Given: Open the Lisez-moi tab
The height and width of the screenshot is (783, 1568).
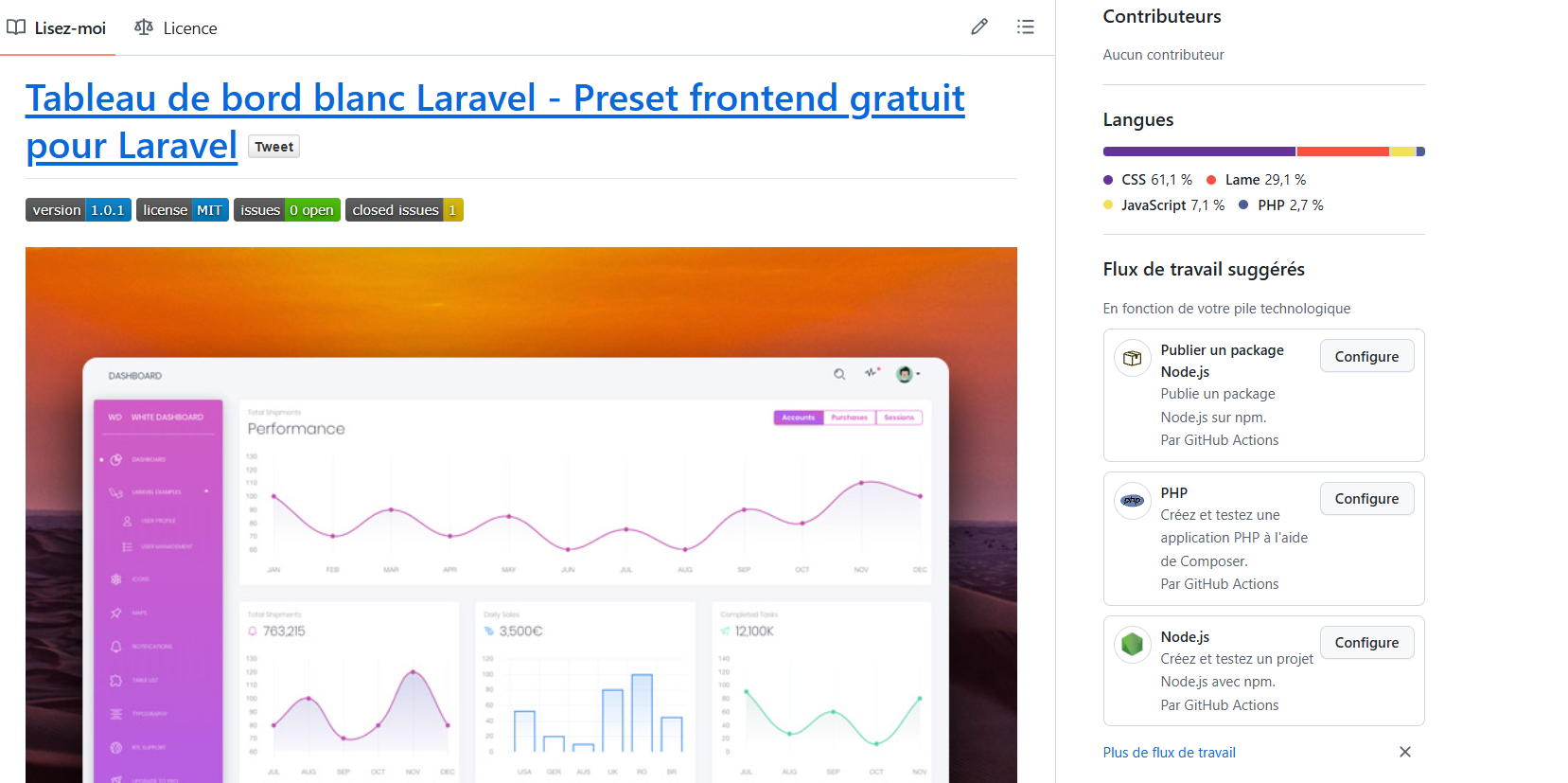Looking at the screenshot, I should point(57,28).
